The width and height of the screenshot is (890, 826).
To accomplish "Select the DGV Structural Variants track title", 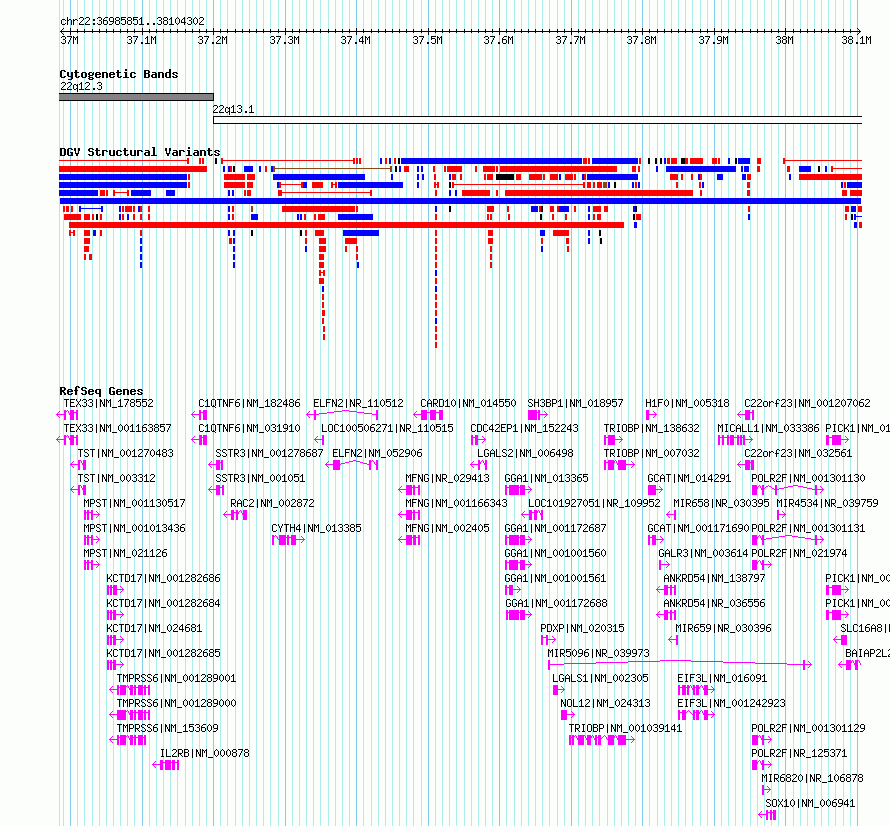I will click(140, 152).
